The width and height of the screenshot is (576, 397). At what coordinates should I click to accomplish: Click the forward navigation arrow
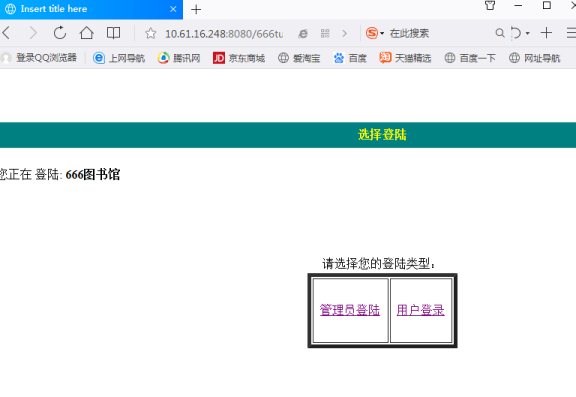[33, 33]
